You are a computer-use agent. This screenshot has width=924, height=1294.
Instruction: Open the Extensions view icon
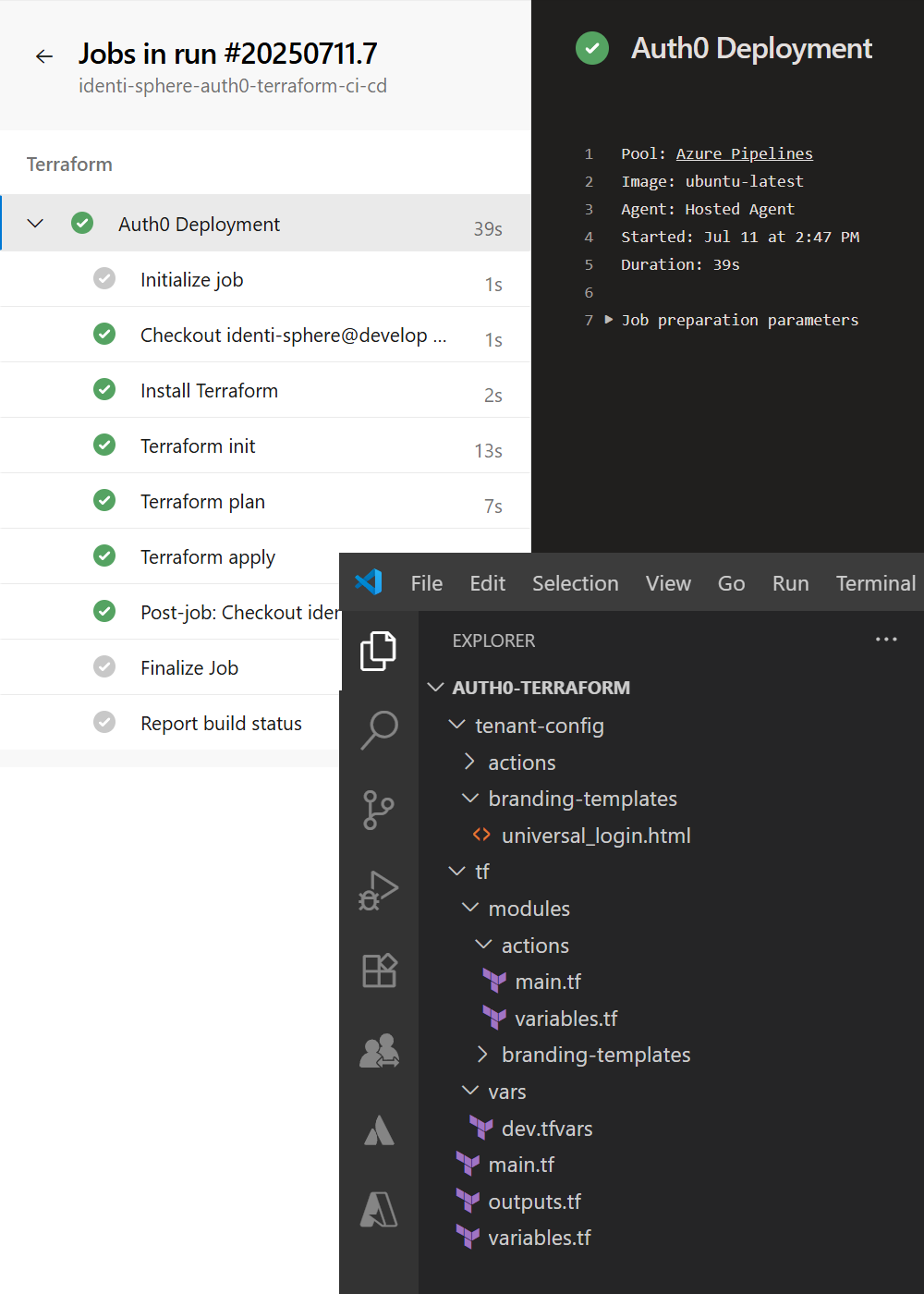[379, 970]
